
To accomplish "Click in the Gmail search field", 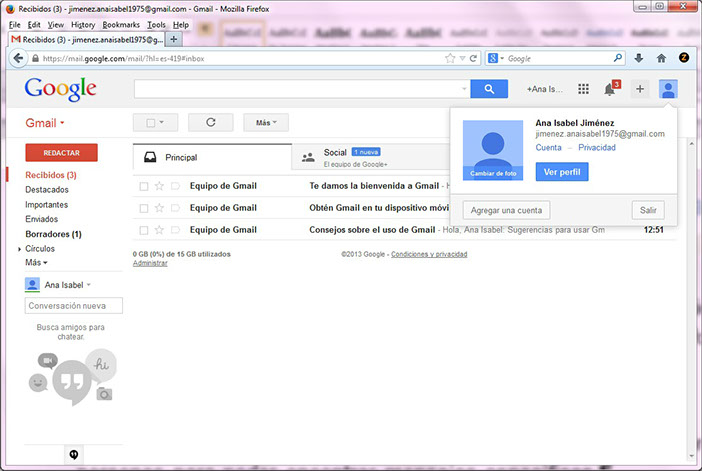I will click(298, 89).
